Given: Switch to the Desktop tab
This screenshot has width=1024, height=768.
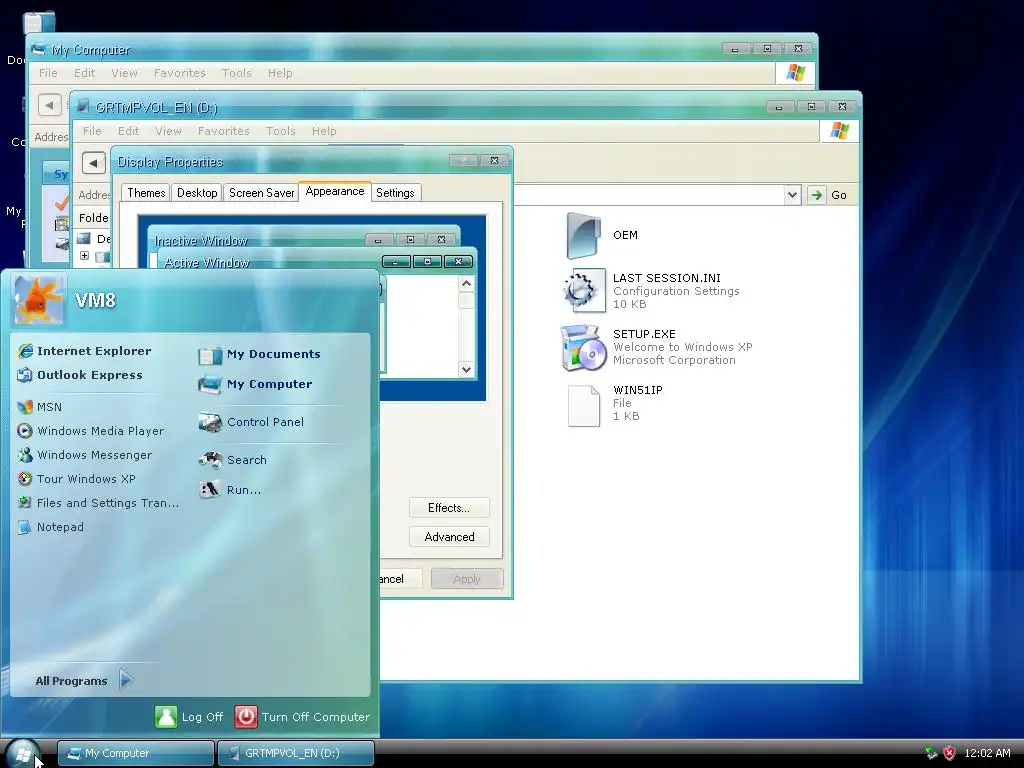Looking at the screenshot, I should coord(197,193).
